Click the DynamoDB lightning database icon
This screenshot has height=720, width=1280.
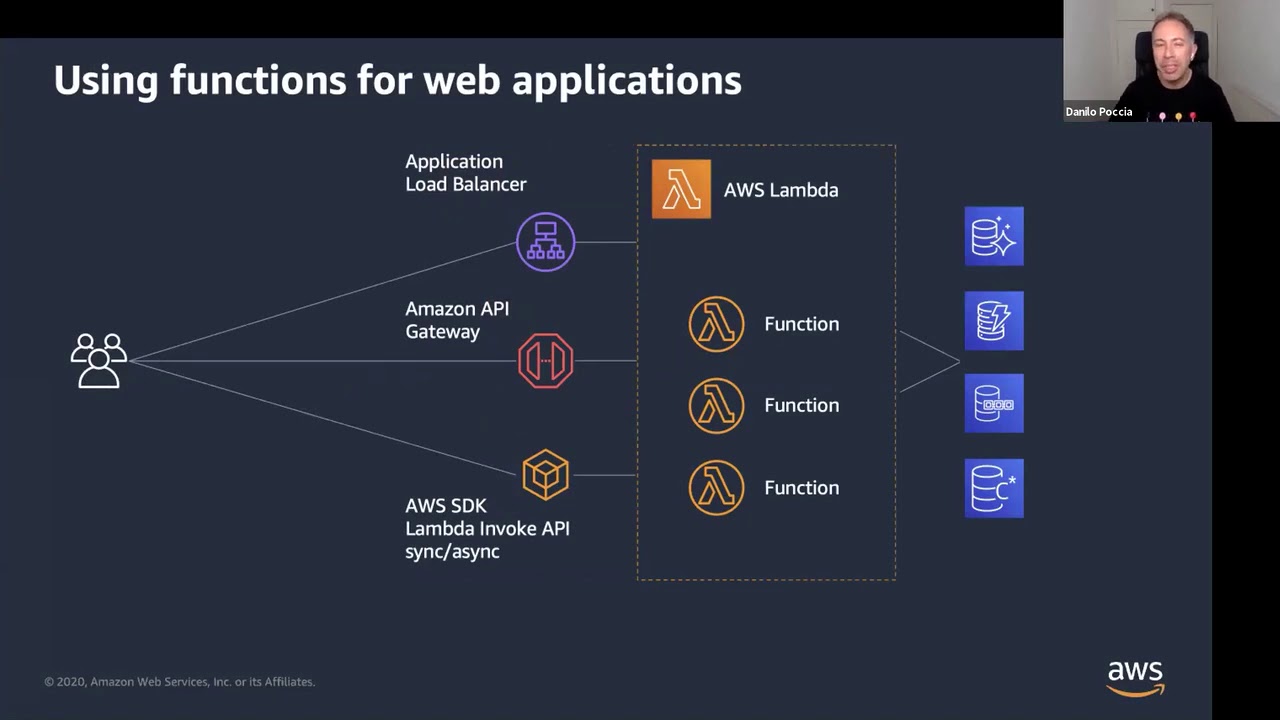pos(994,320)
